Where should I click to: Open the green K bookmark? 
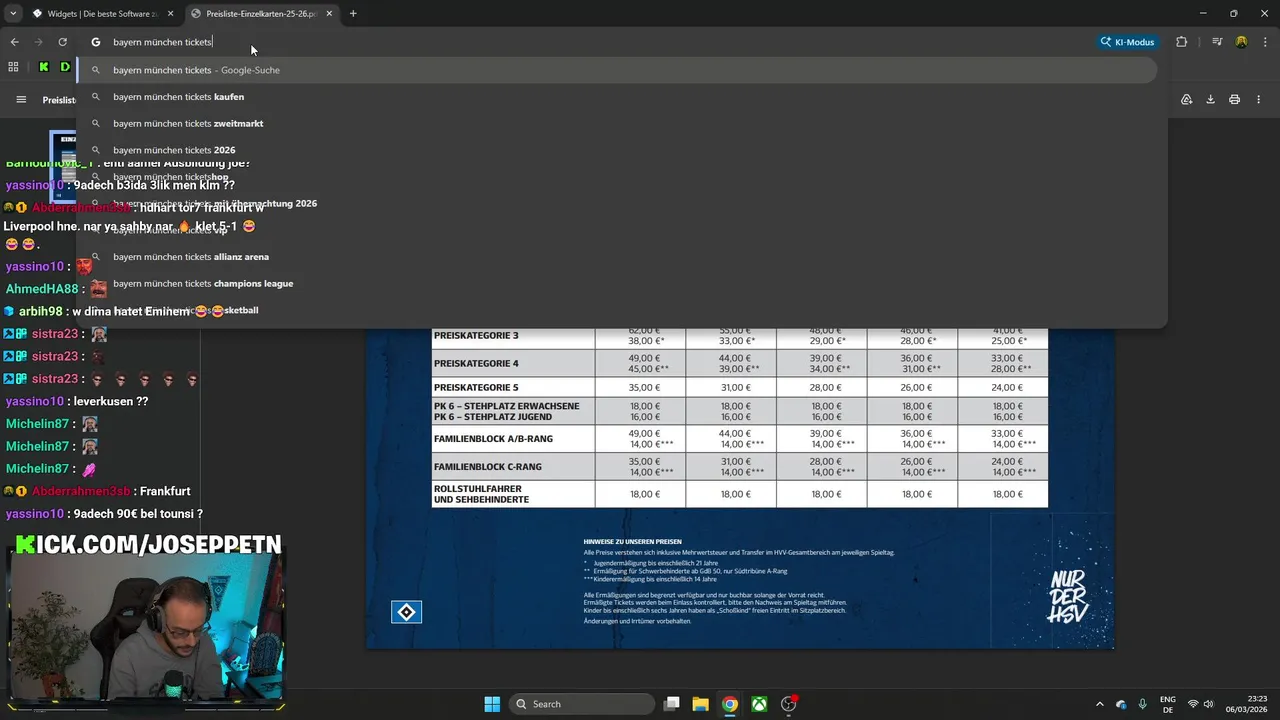(x=43, y=67)
